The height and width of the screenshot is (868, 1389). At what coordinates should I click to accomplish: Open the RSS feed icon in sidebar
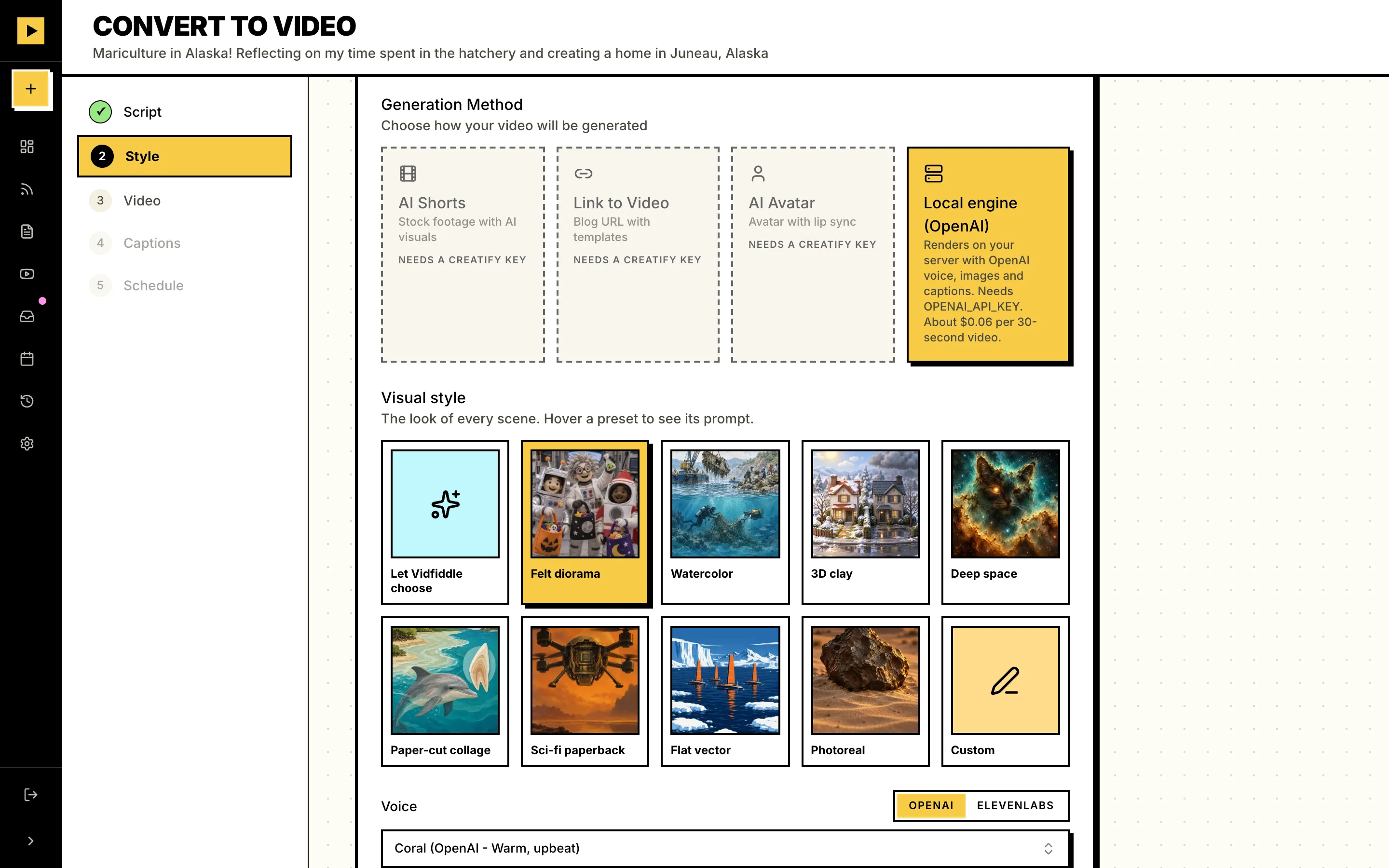[x=27, y=190]
